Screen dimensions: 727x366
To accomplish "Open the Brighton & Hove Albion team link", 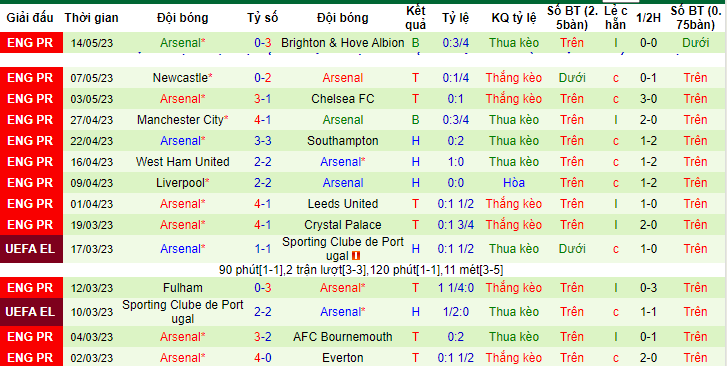I will [x=343, y=43].
